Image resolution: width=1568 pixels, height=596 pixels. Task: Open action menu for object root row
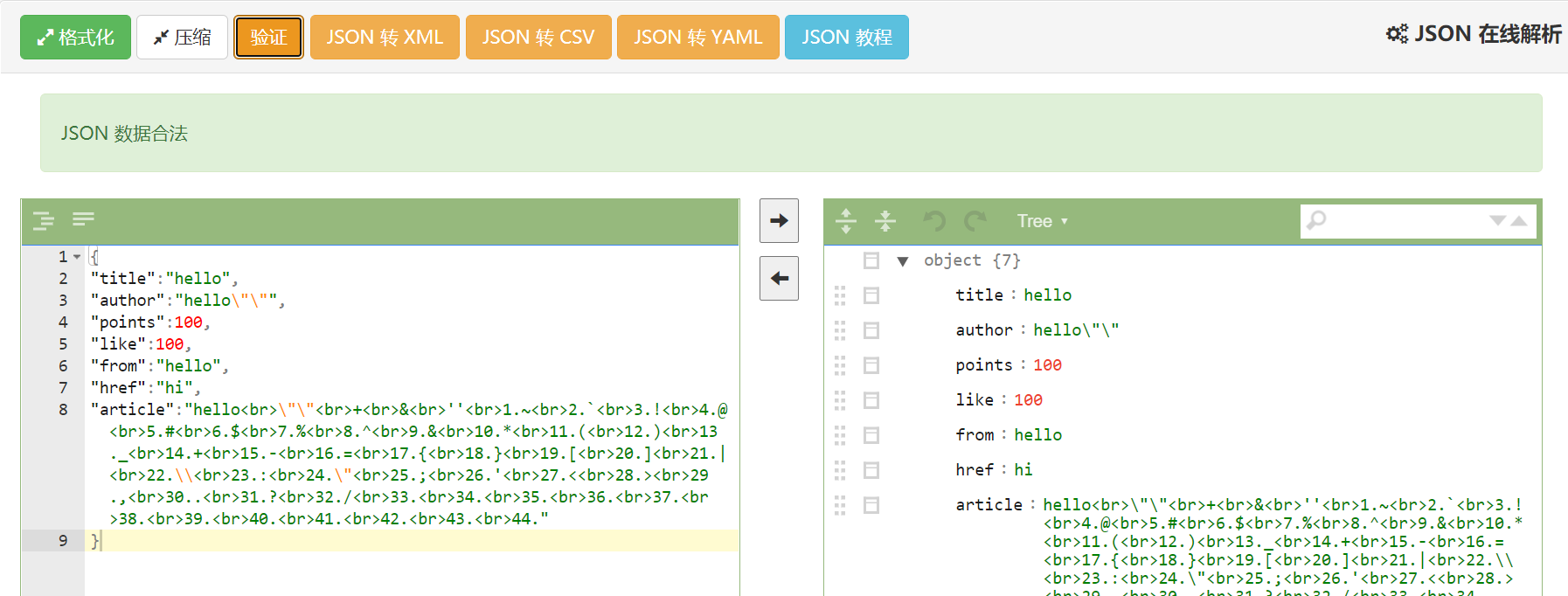tap(871, 260)
